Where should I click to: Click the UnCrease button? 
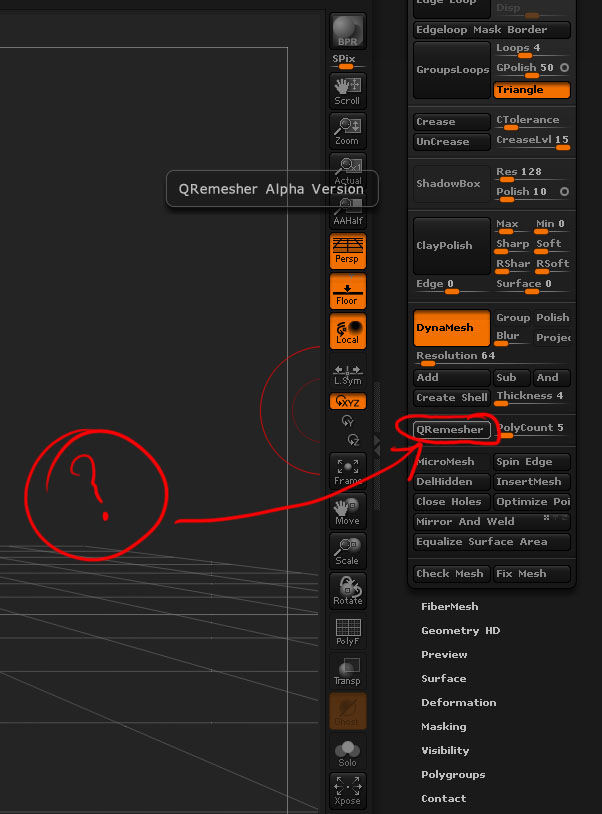click(452, 141)
